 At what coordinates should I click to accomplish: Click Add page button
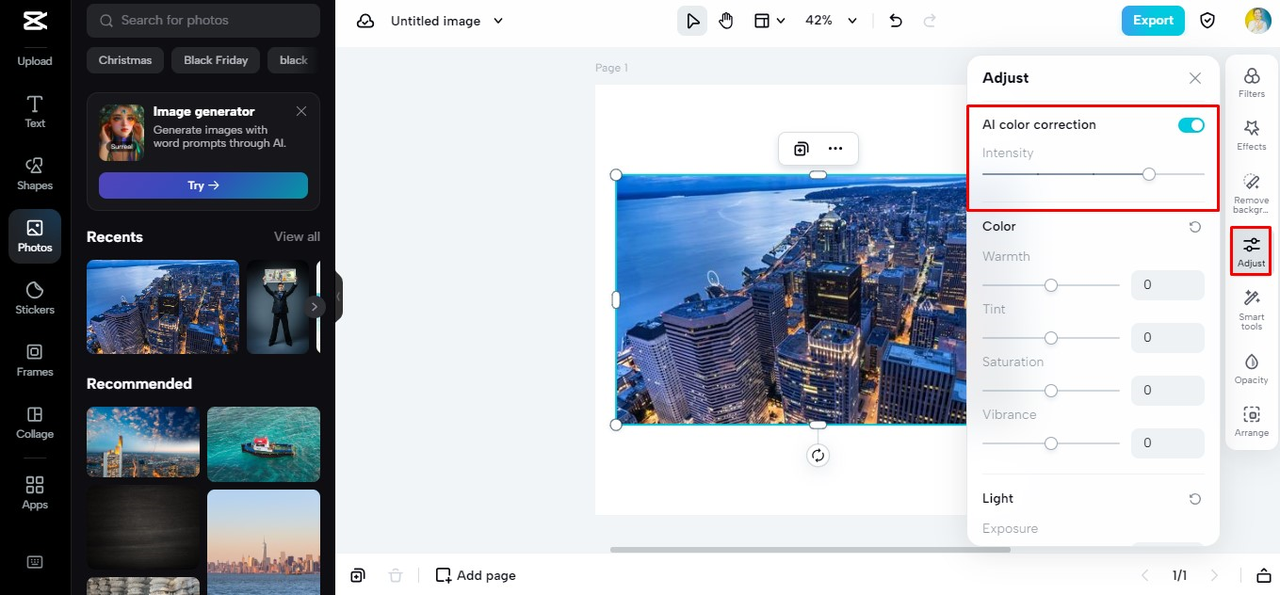click(476, 575)
